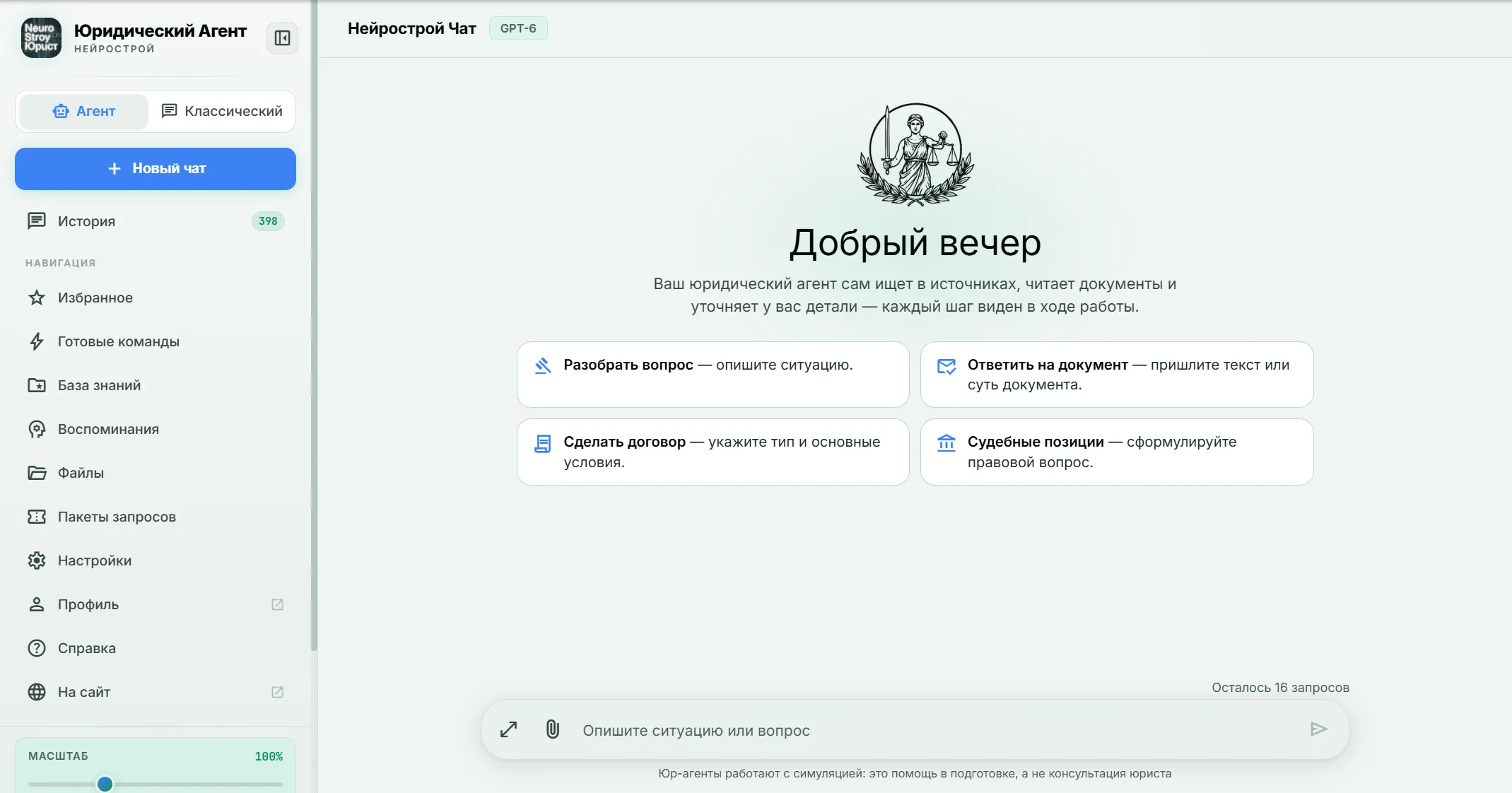This screenshot has height=793, width=1512.
Task: Choose Судебные позиции suggestion card
Action: click(1117, 452)
